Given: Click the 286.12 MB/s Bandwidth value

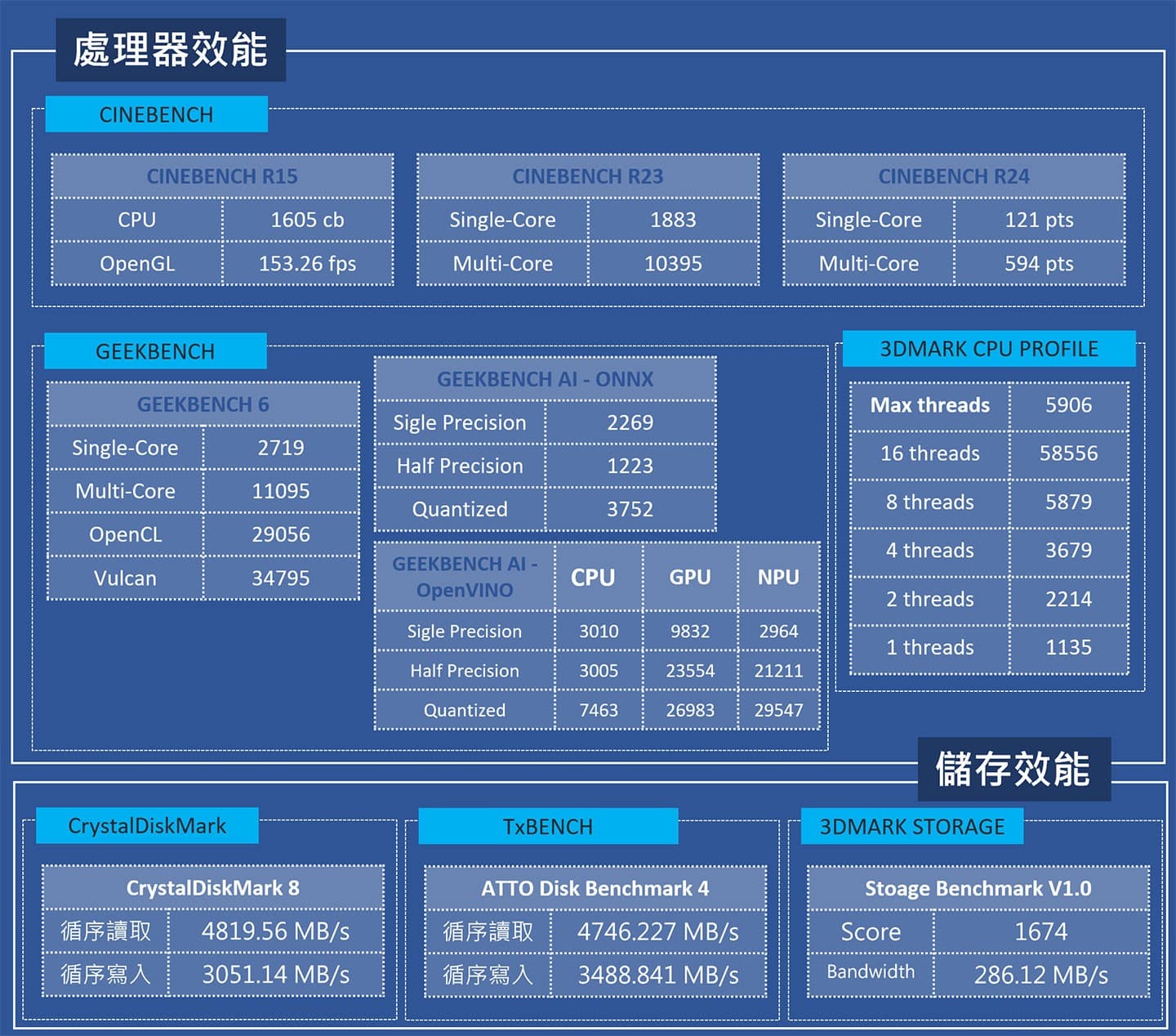Looking at the screenshot, I should coord(1040,975).
